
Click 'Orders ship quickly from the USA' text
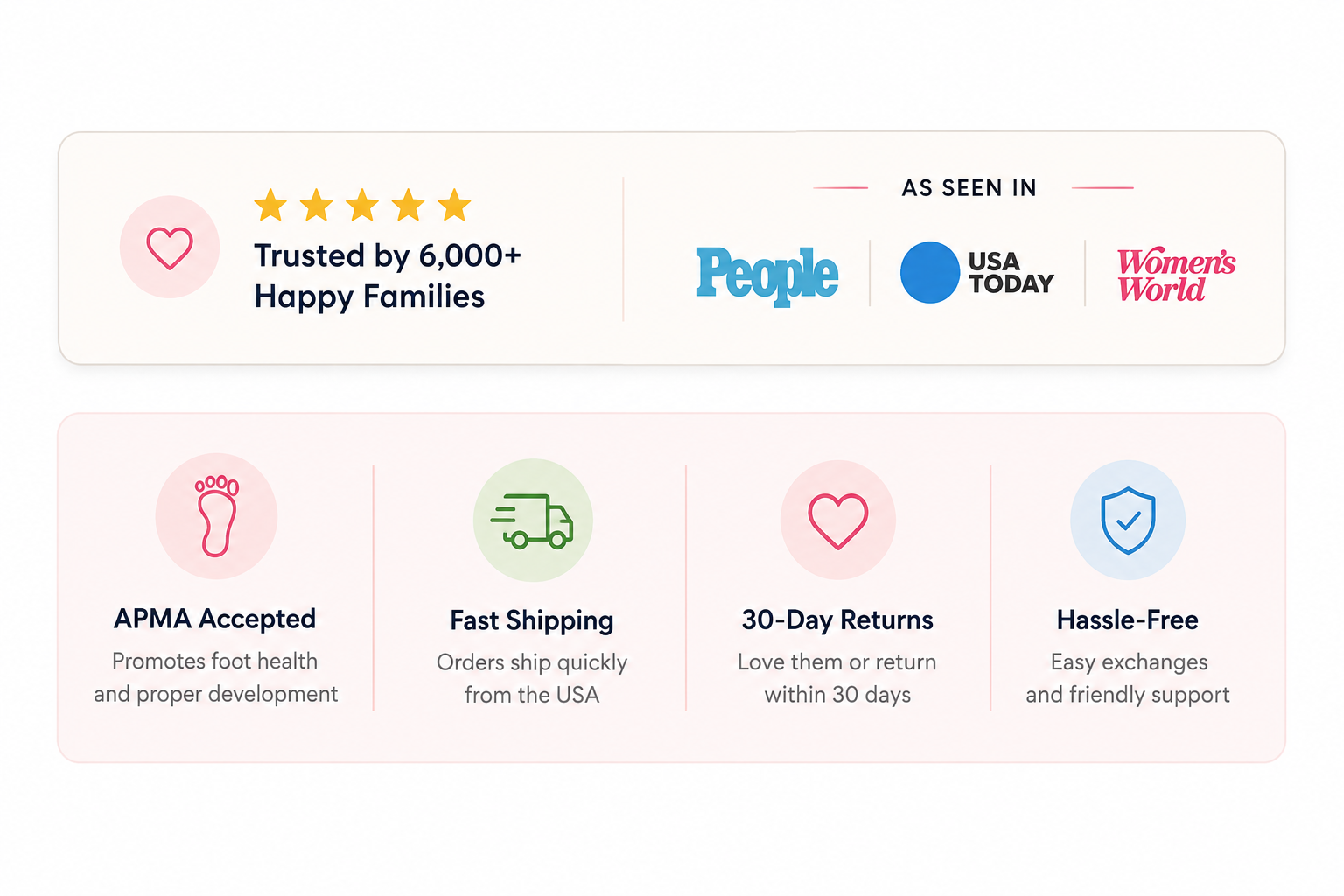[x=532, y=678]
